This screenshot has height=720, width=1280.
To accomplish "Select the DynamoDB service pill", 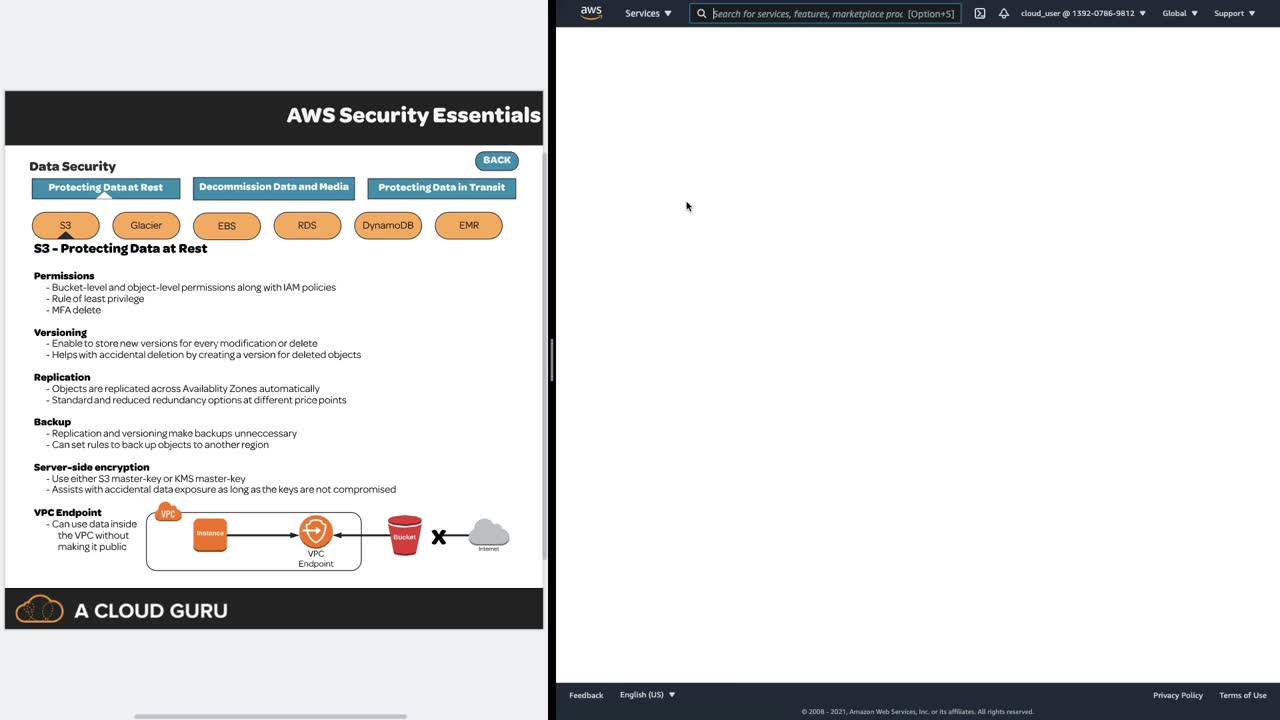I will tap(388, 226).
